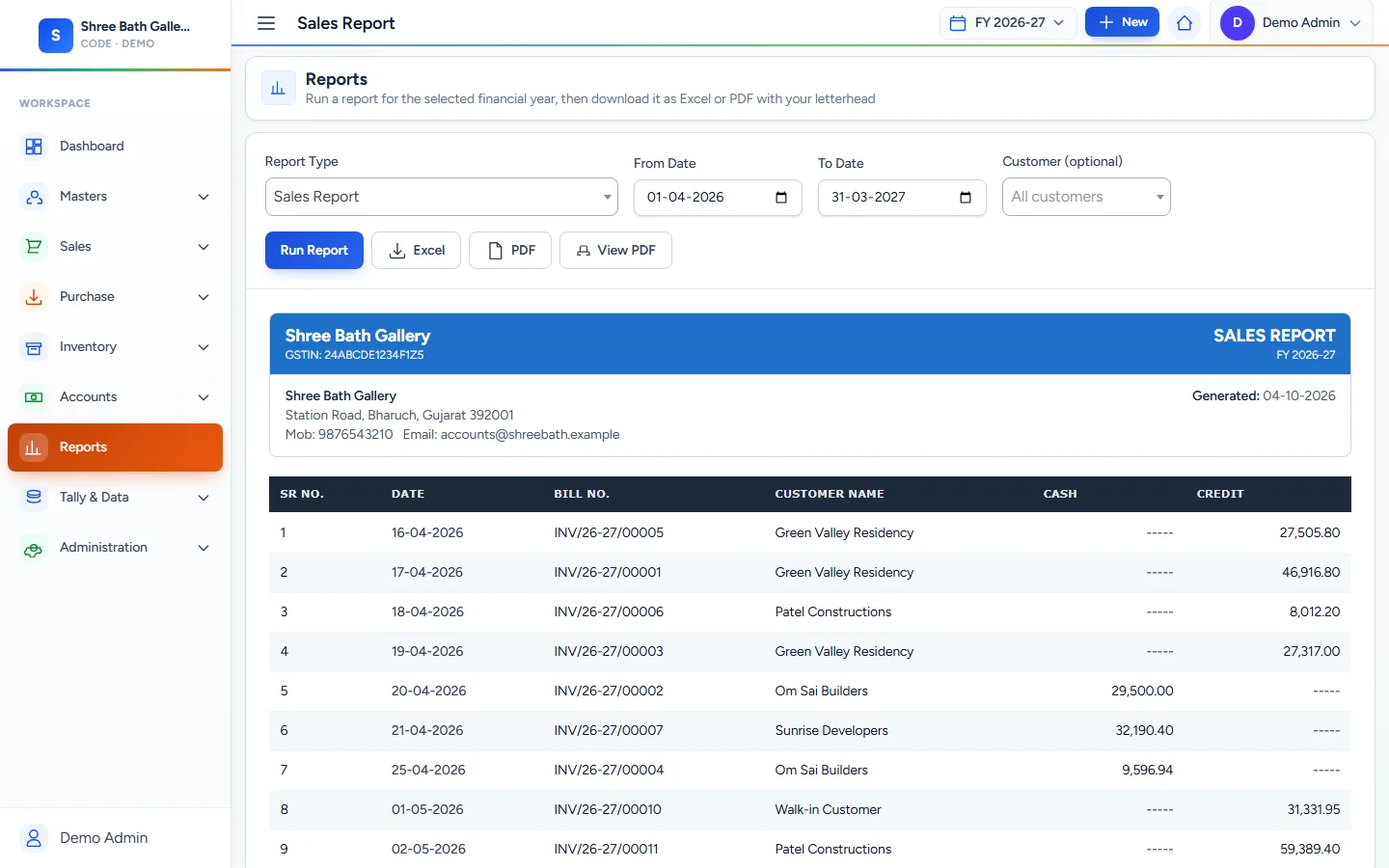The width and height of the screenshot is (1389, 868).
Task: Click date 25-04-2026
Action: (x=428, y=771)
